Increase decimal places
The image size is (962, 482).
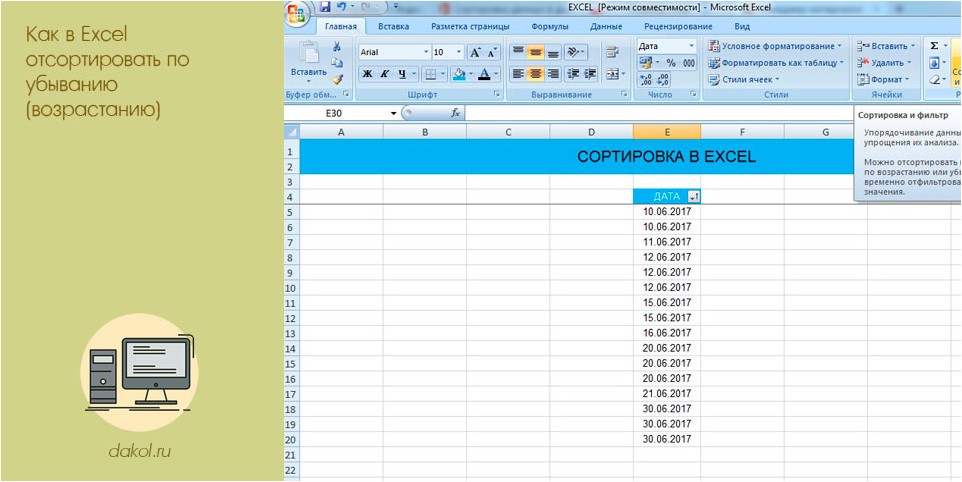(646, 80)
